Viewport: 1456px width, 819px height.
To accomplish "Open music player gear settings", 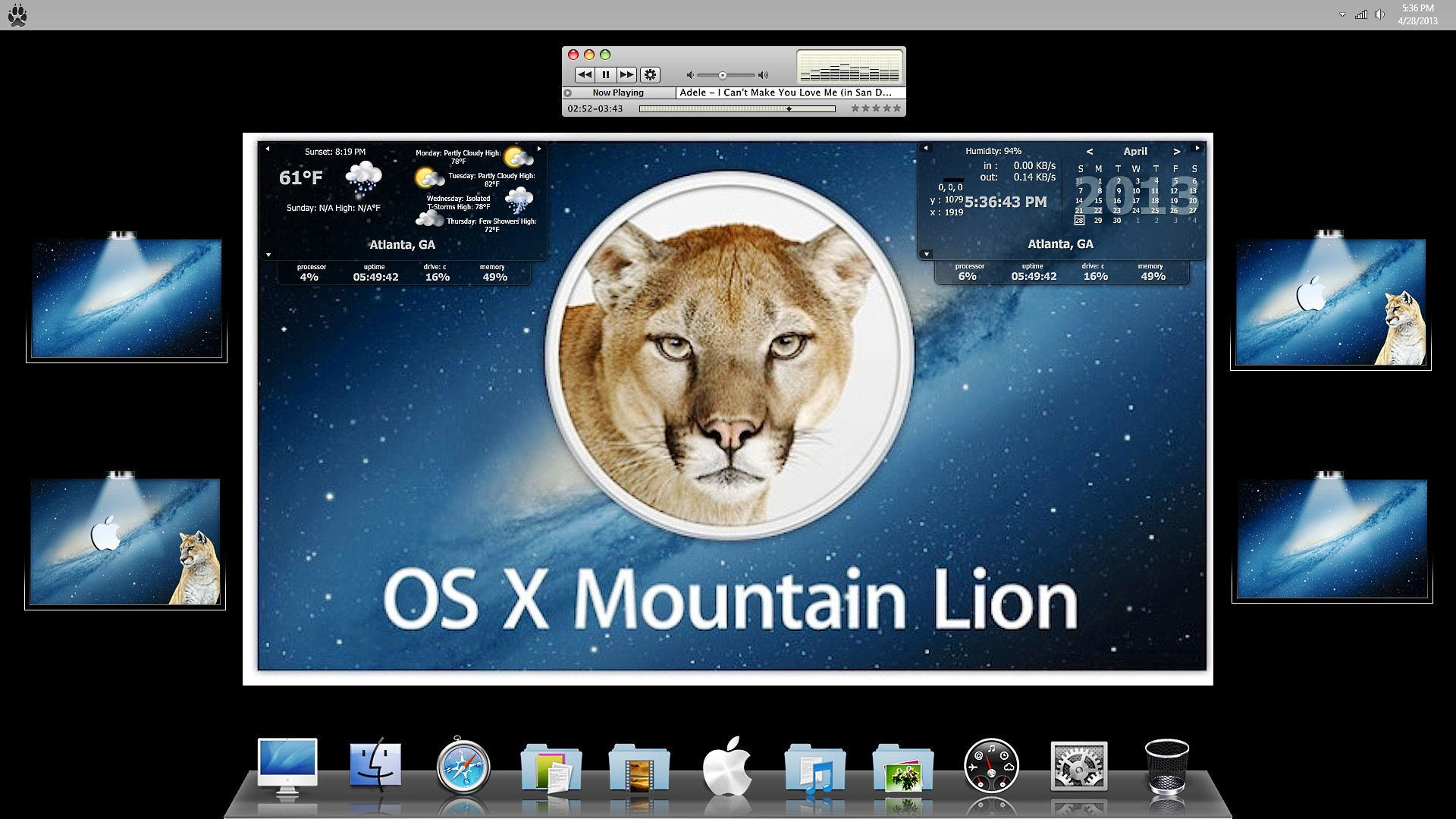I will coord(651,74).
